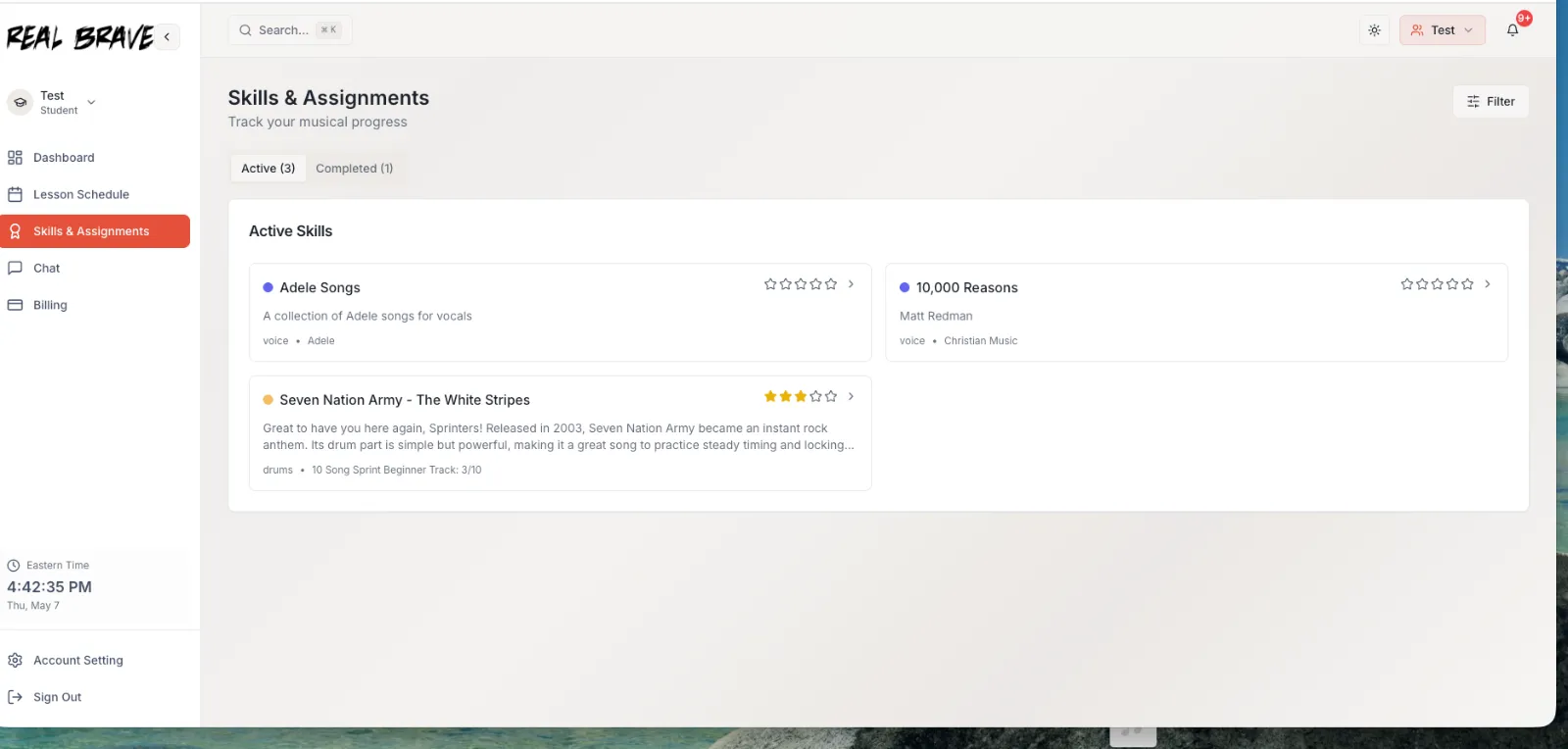This screenshot has width=1568, height=749.
Task: Click the orange dot beside Seven Nation Army
Action: (x=268, y=400)
